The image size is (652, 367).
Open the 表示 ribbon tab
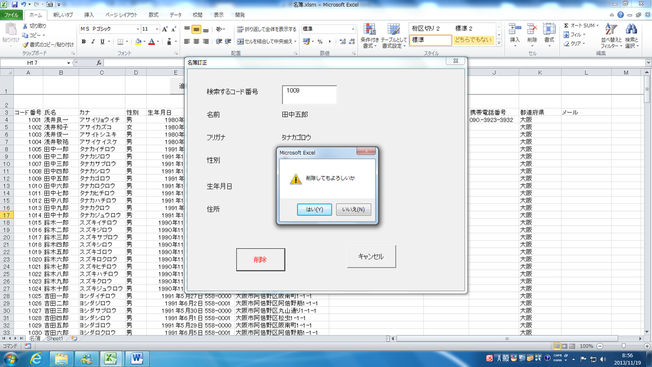[219, 15]
